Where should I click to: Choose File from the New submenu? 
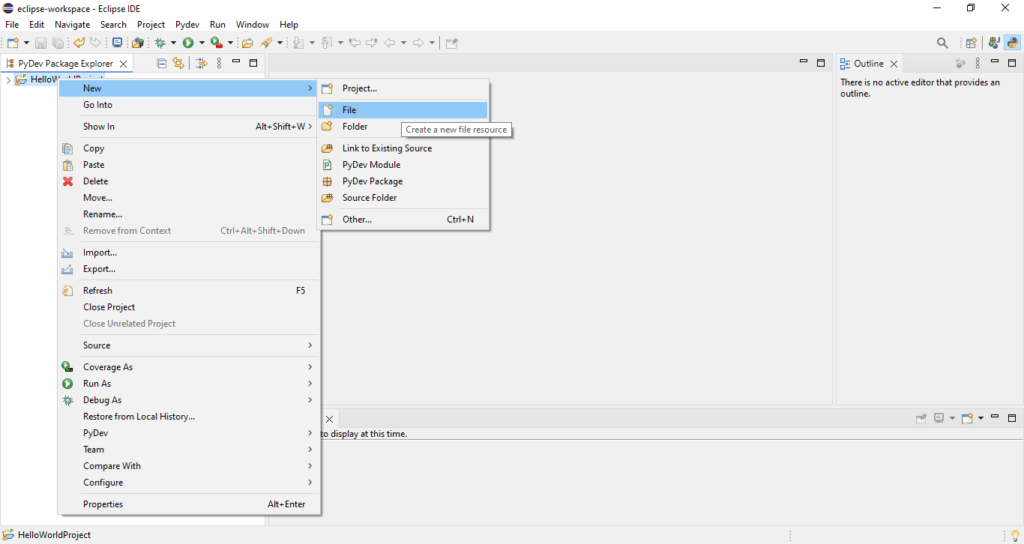click(403, 110)
